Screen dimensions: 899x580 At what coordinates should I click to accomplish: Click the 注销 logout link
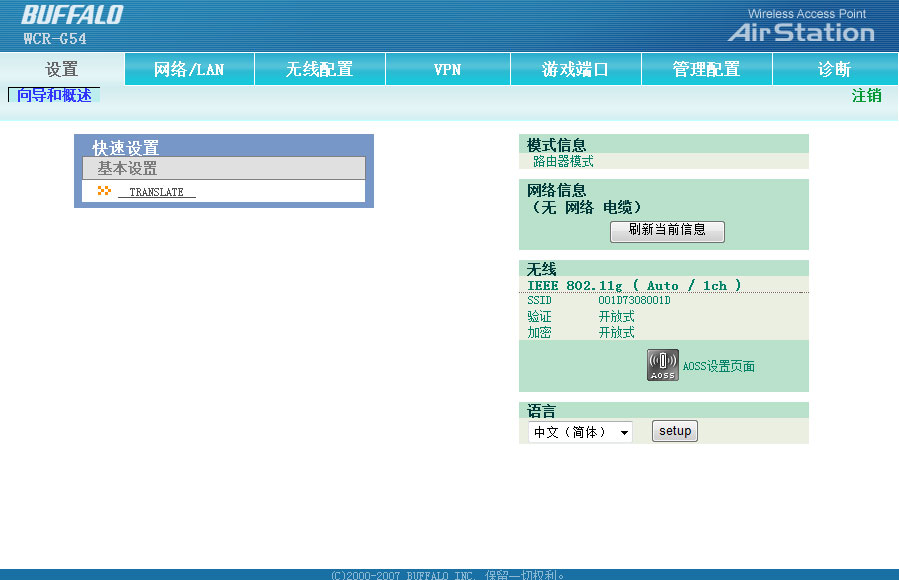866,95
